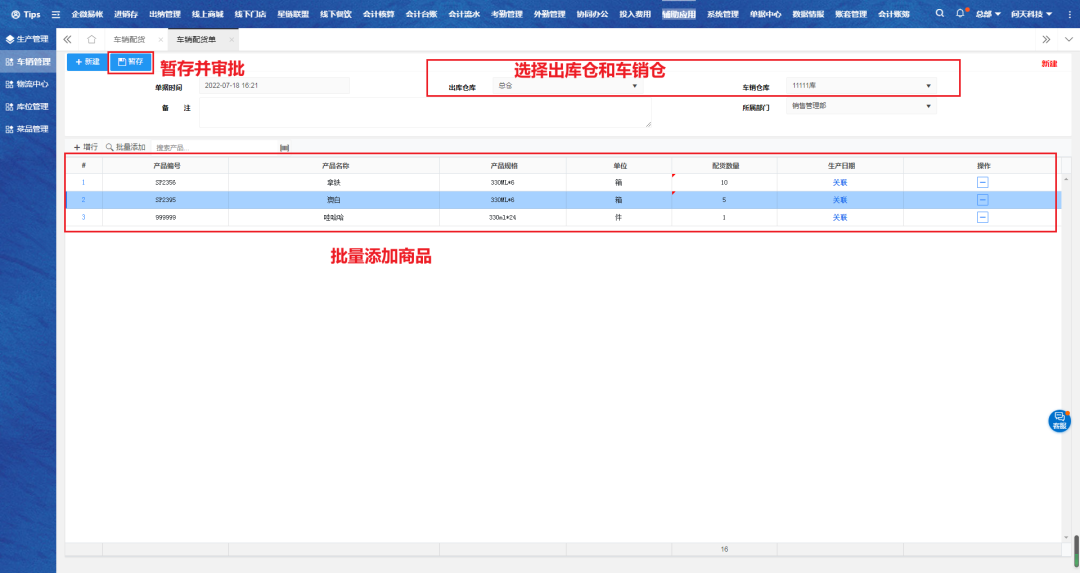Expand the 出库仓库 warehouse dropdown
Viewport: 1080px width, 573px height.
(634, 86)
